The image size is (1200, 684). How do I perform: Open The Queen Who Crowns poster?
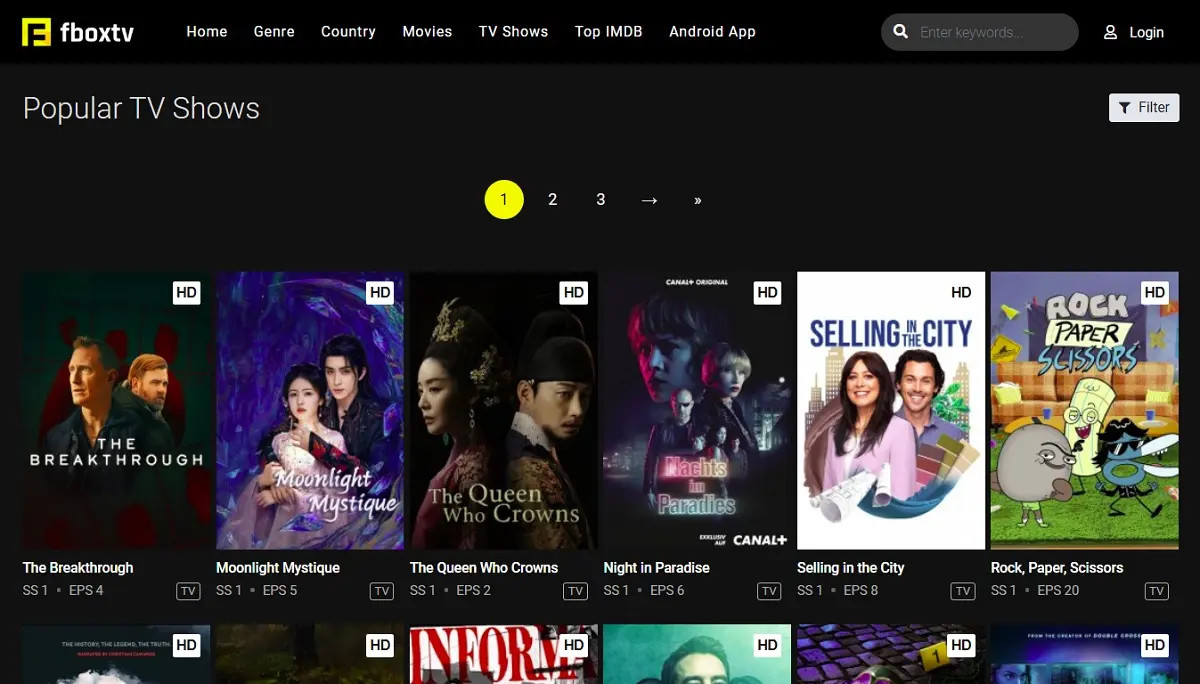tap(504, 410)
